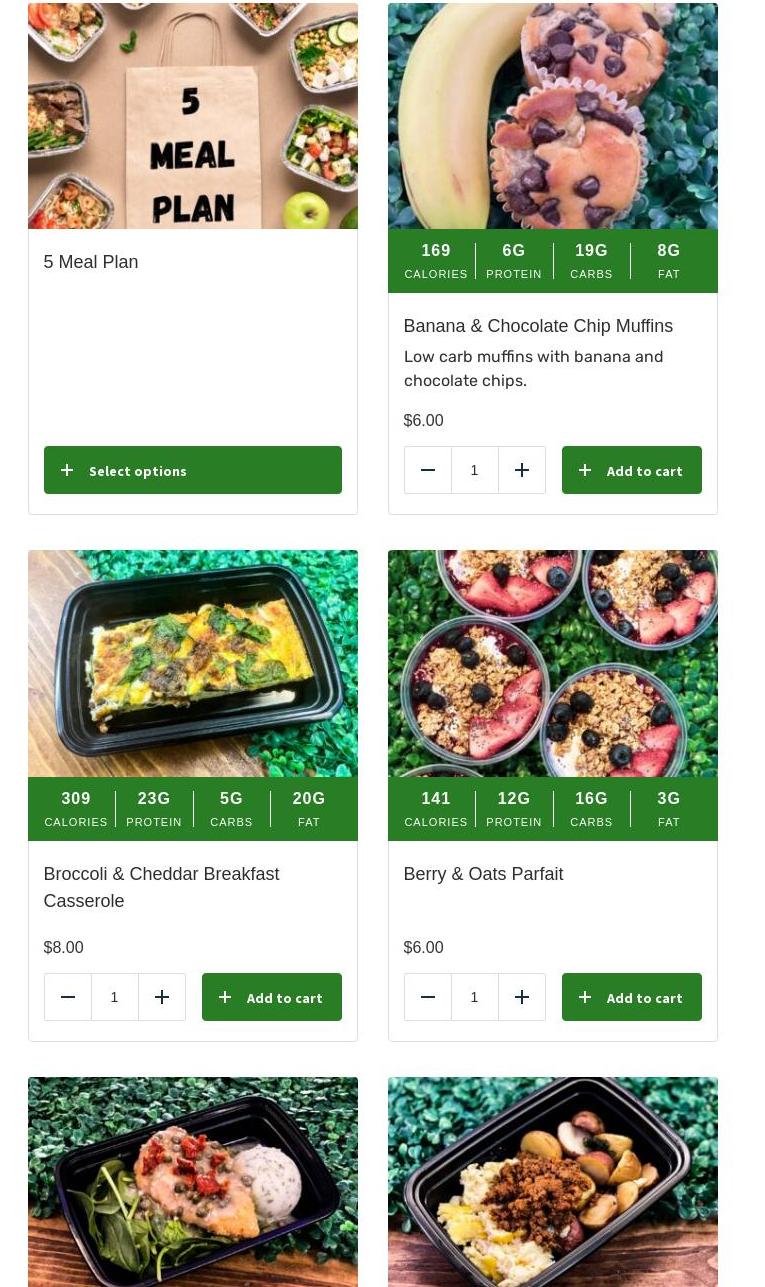Click the 5 Meal Plan product image
The image size is (765, 1287).
pyautogui.click(x=192, y=116)
